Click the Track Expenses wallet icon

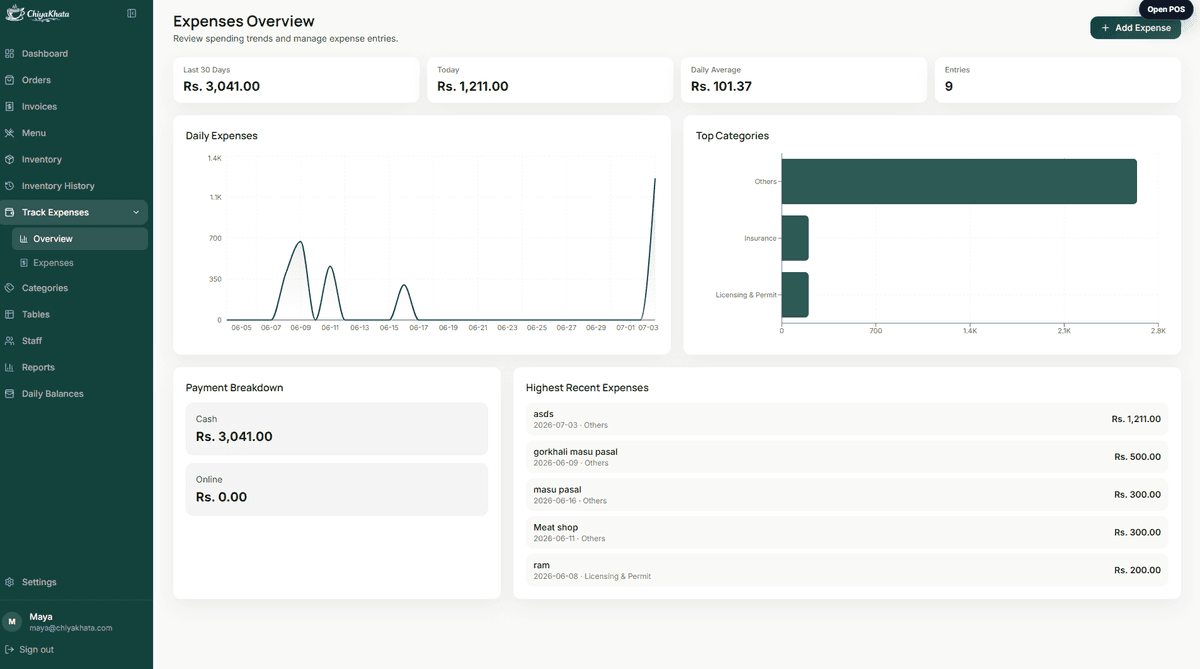pyautogui.click(x=10, y=212)
